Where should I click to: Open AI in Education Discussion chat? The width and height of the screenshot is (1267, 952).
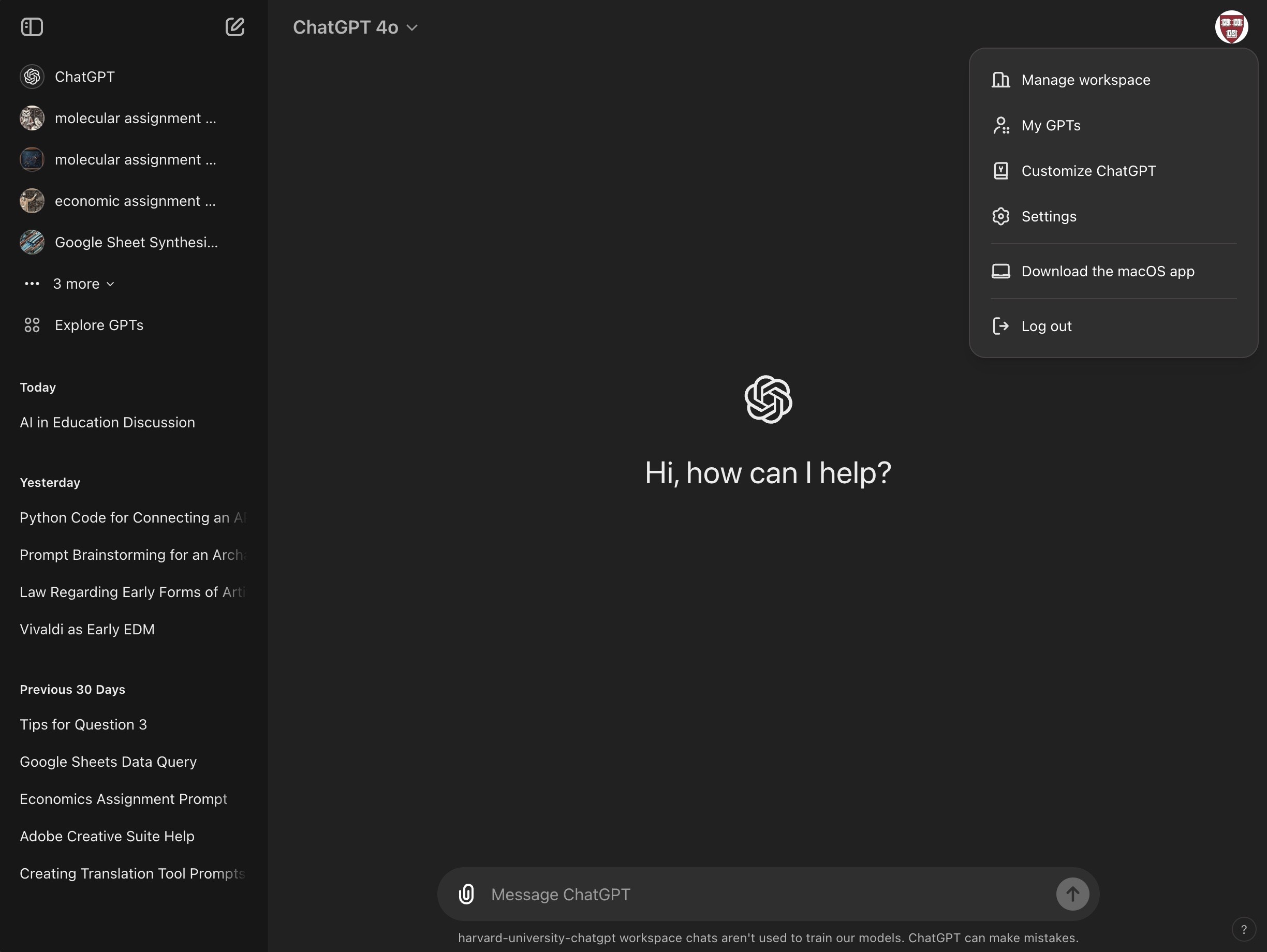click(x=108, y=423)
